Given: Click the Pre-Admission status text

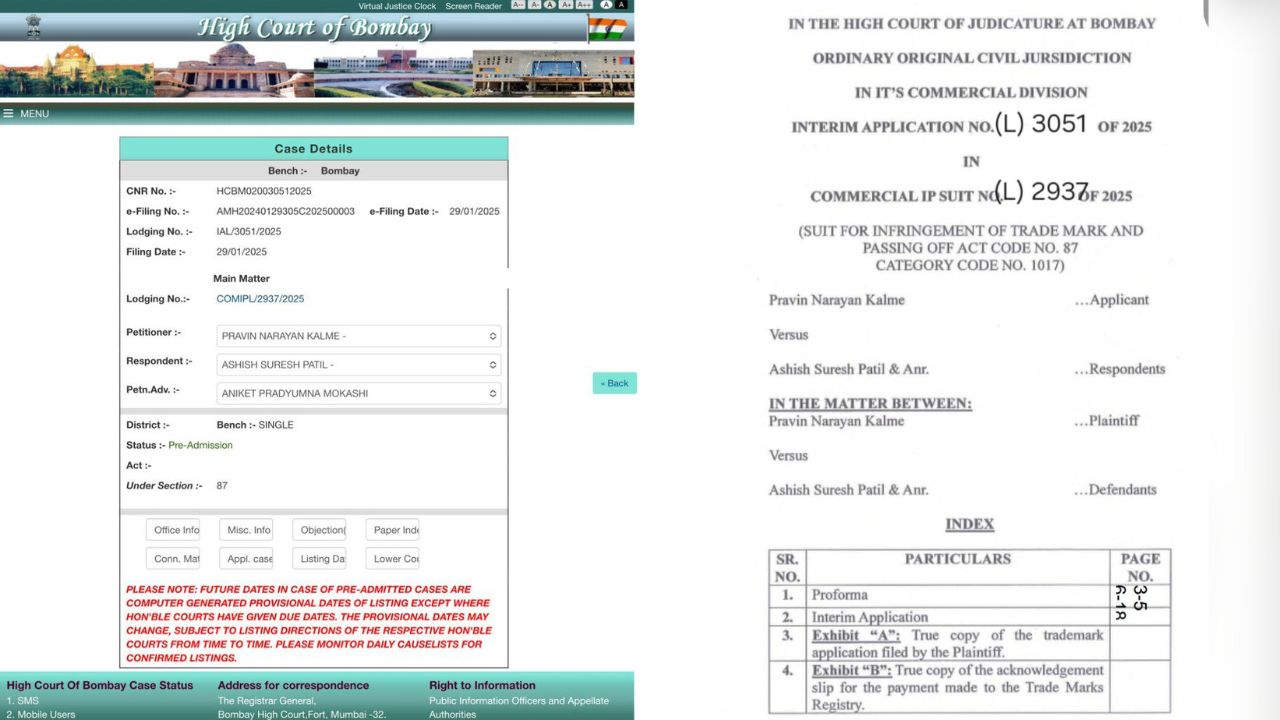Looking at the screenshot, I should coord(200,445).
